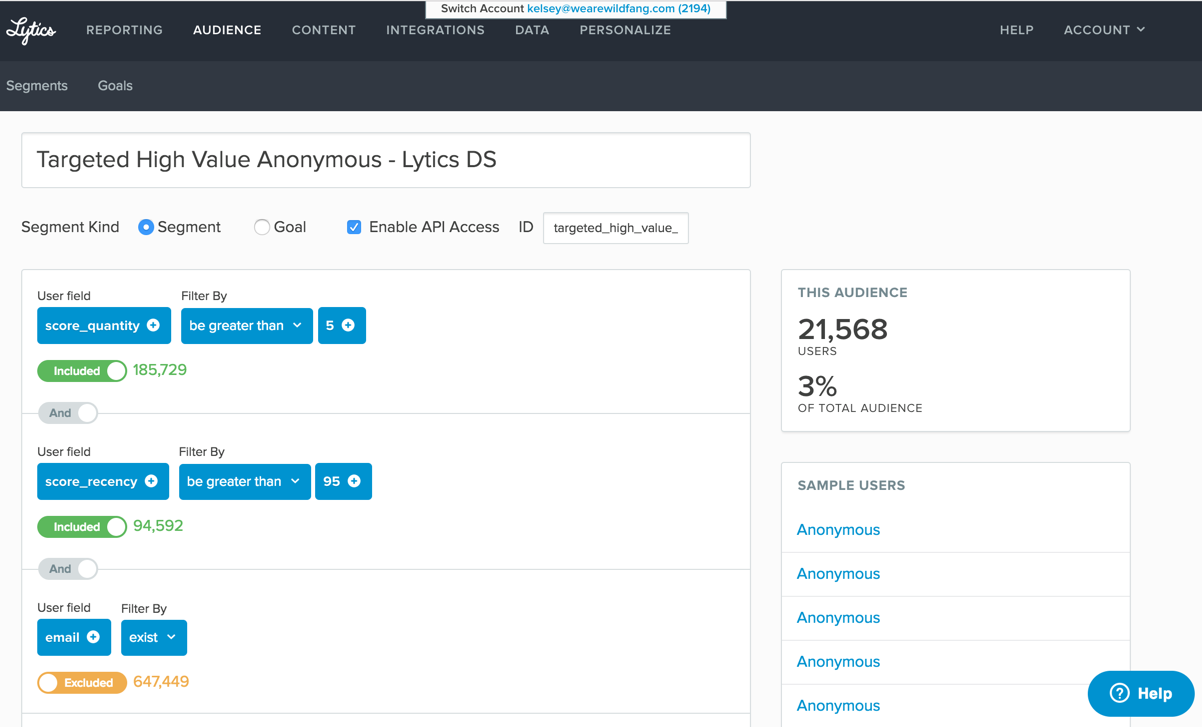Click the segment name input field
The height and width of the screenshot is (727, 1202).
coord(386,160)
